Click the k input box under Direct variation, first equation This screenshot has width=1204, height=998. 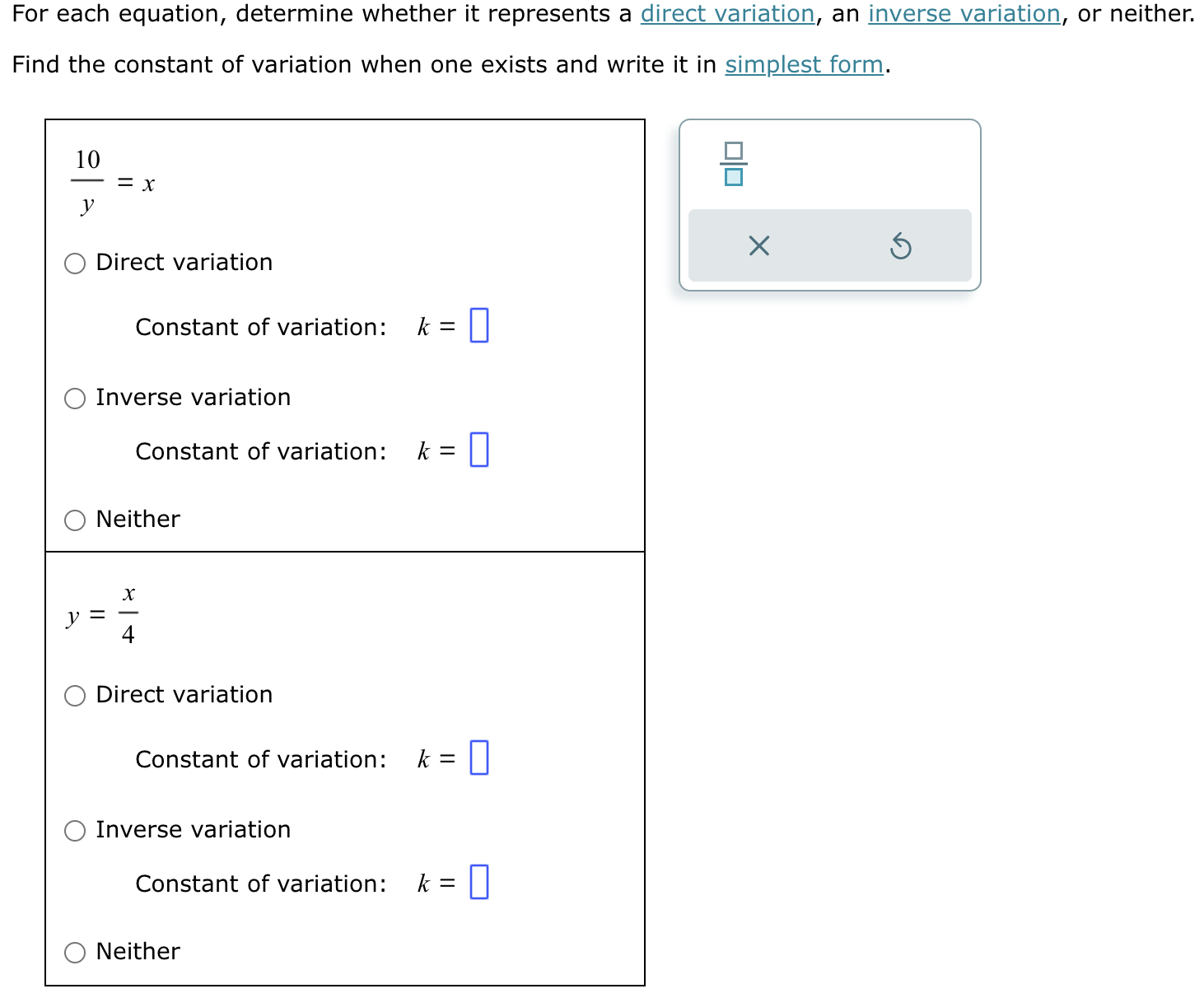[478, 326]
